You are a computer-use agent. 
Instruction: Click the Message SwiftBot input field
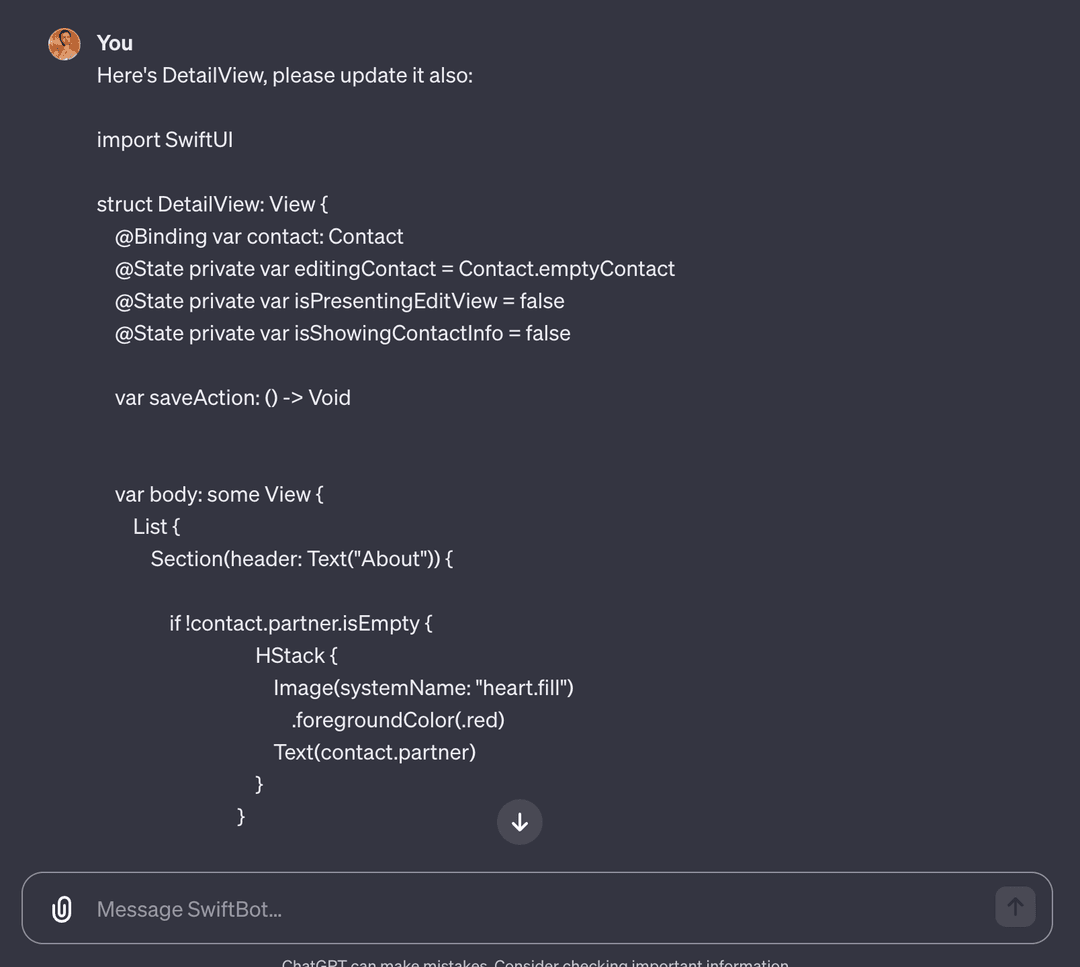tap(400, 908)
